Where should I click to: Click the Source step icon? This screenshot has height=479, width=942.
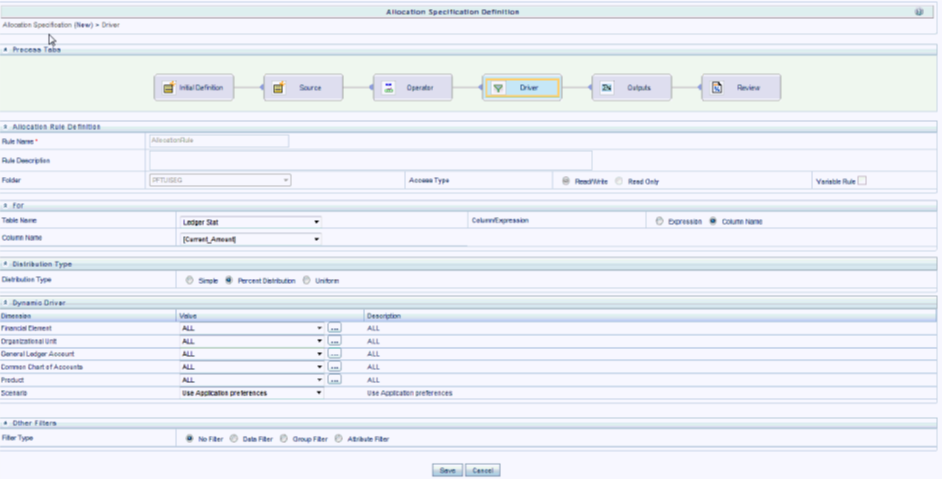pos(279,88)
